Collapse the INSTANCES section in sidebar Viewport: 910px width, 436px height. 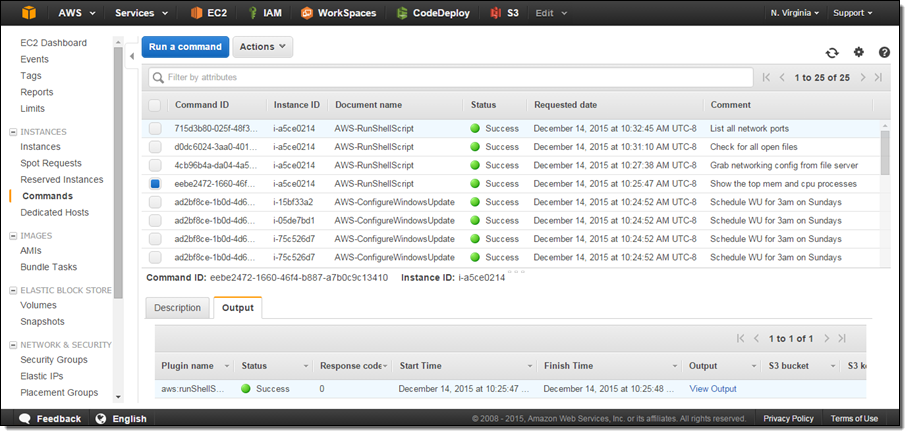(13, 132)
